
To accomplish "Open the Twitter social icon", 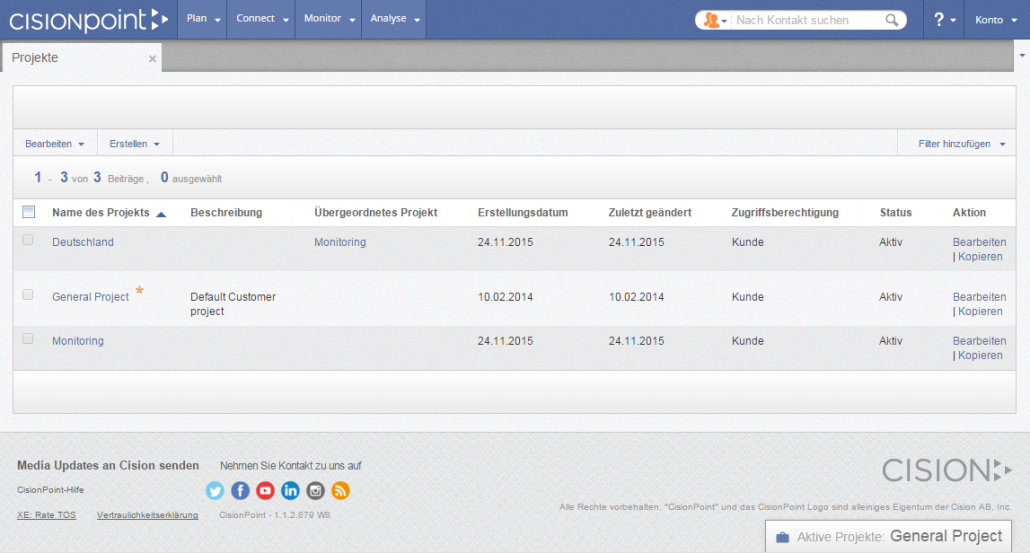I will tap(215, 491).
